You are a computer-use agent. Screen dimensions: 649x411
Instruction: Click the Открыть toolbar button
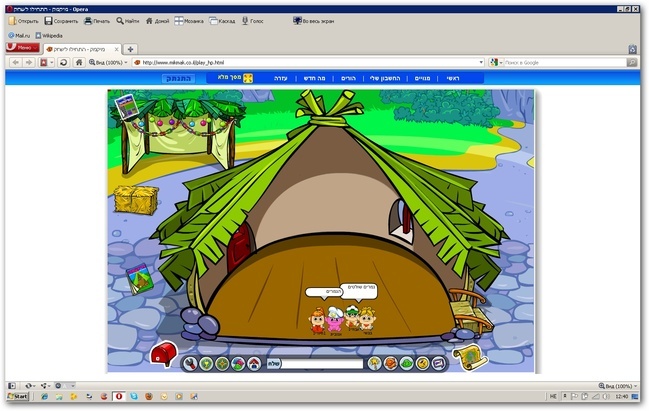click(24, 21)
